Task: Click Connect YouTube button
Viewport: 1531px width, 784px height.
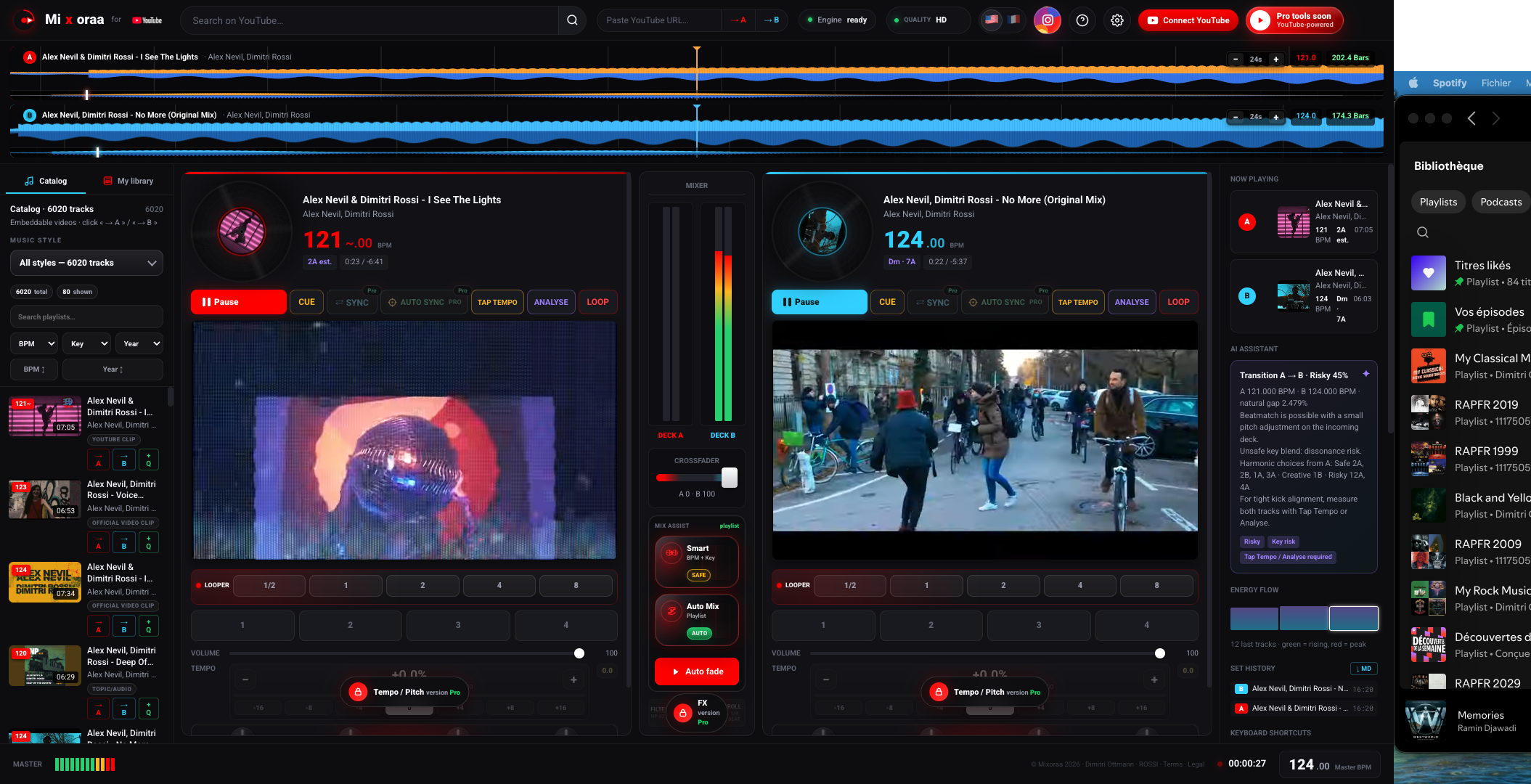Action: point(1188,20)
